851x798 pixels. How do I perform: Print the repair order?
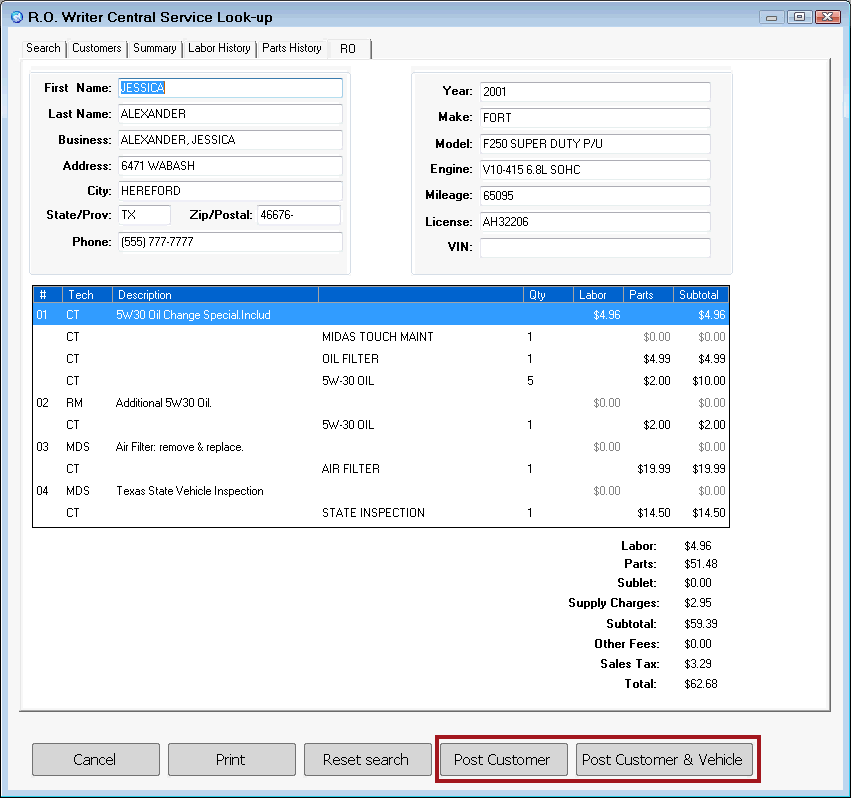pos(231,759)
